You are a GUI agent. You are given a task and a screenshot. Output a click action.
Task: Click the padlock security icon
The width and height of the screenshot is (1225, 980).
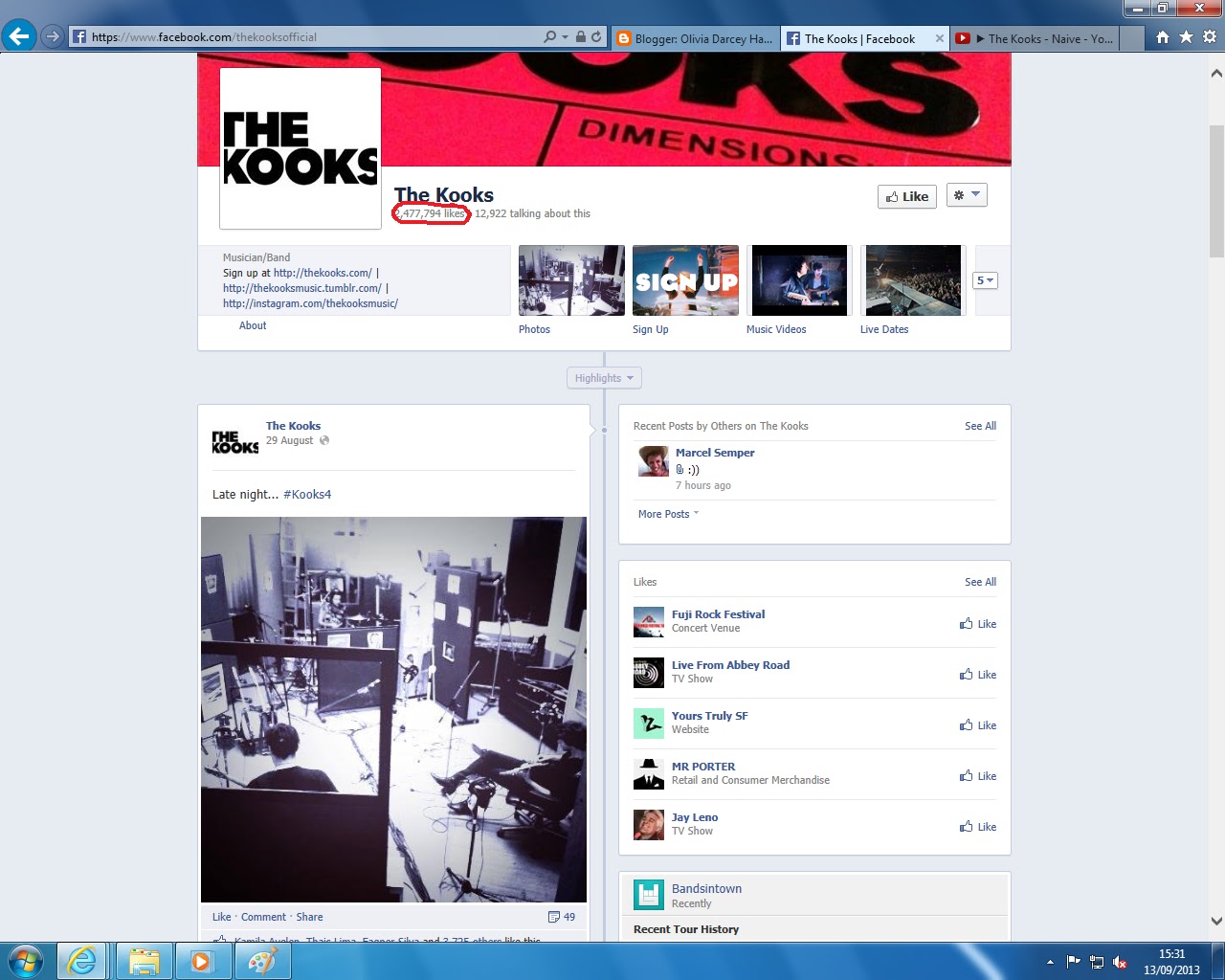(580, 37)
